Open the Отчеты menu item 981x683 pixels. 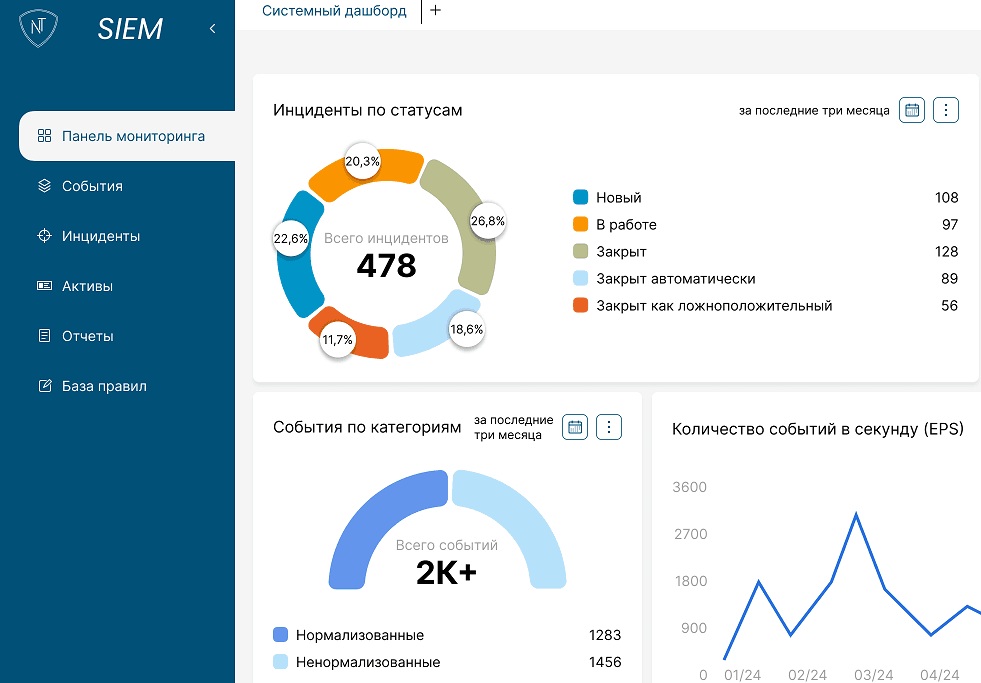pyautogui.click(x=88, y=336)
